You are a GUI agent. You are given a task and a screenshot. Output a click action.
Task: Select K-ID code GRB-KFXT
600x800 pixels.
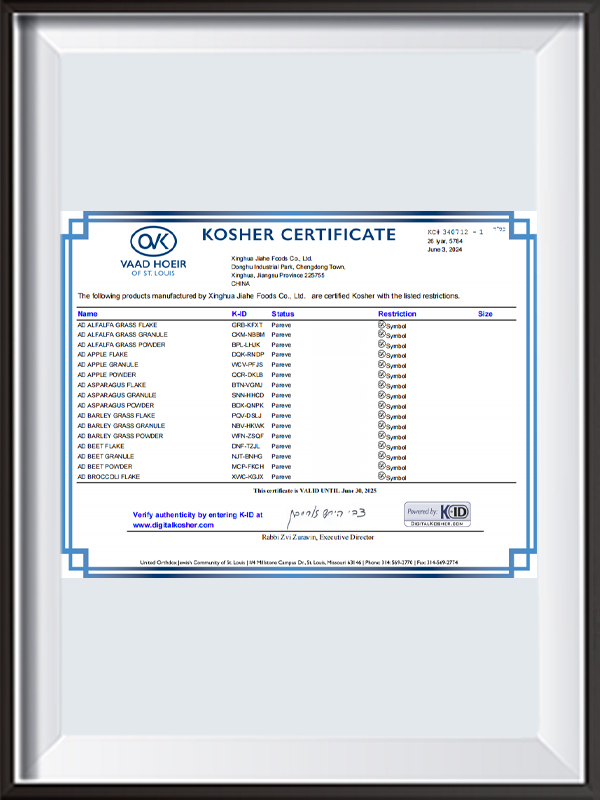246,325
